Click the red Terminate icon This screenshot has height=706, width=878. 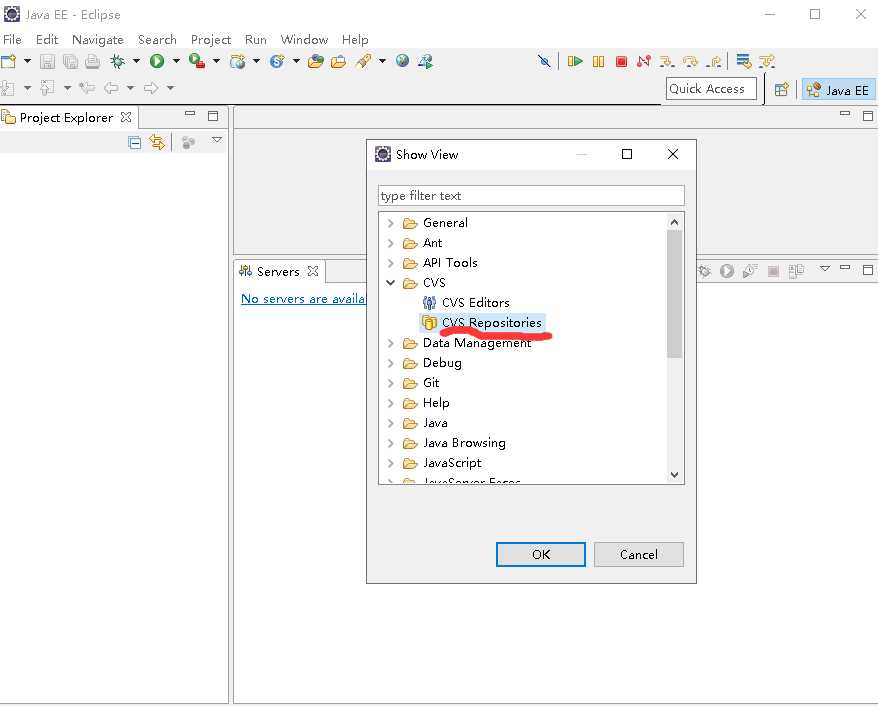(621, 61)
